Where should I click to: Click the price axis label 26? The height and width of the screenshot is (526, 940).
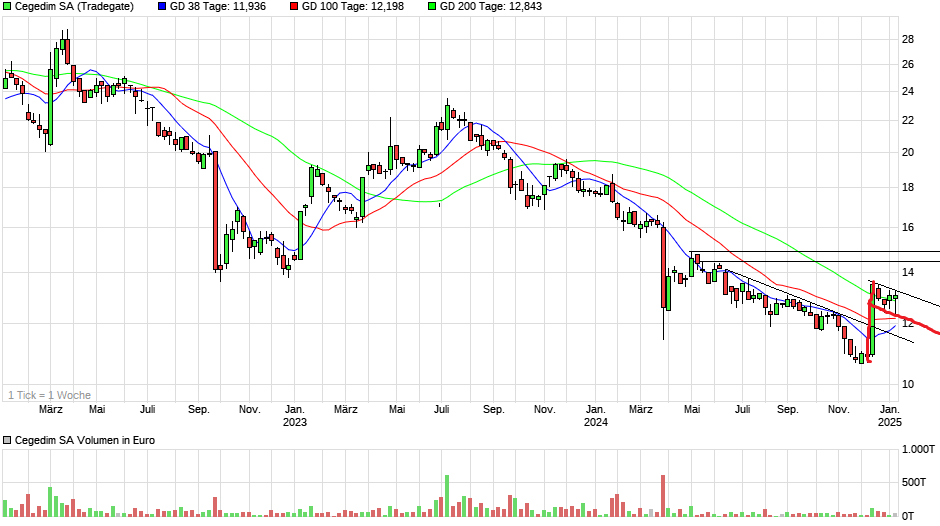click(x=908, y=65)
